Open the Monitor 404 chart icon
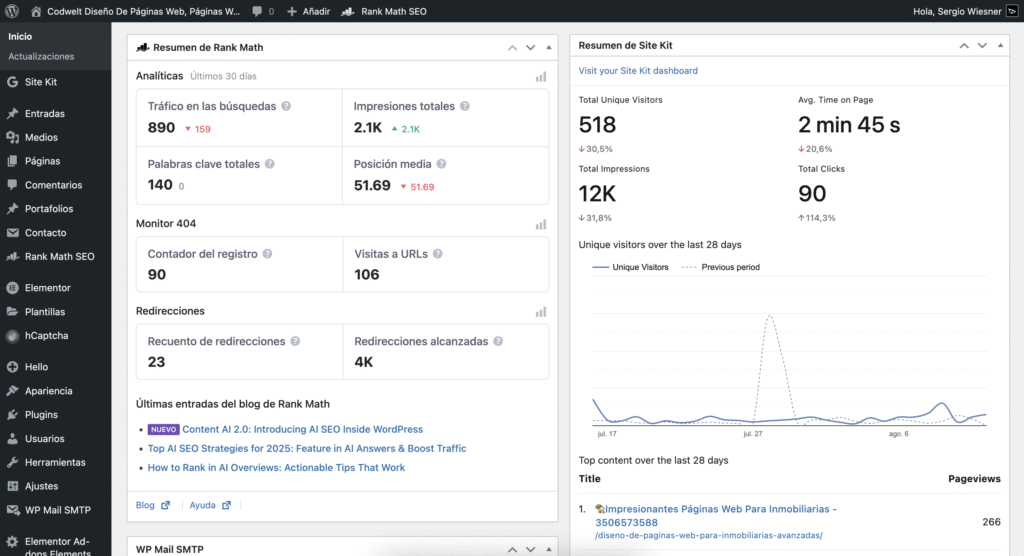This screenshot has height=556, width=1024. click(541, 224)
